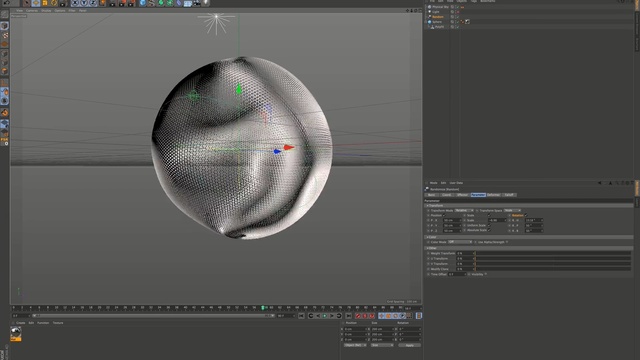The image size is (640, 360).
Task: Toggle the Position checkbox in Transform
Action: click(444, 215)
